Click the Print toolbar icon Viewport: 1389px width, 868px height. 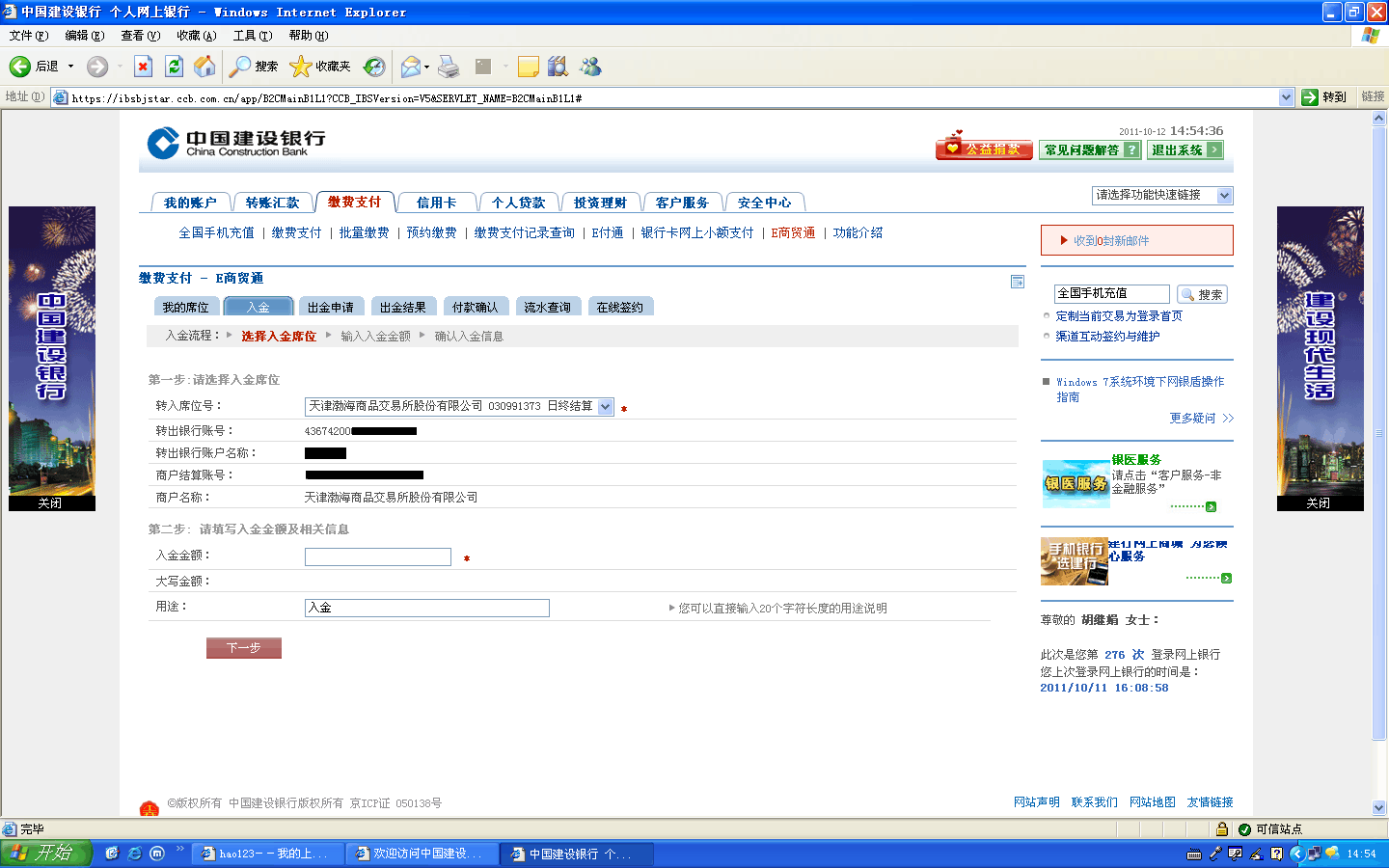coord(449,67)
